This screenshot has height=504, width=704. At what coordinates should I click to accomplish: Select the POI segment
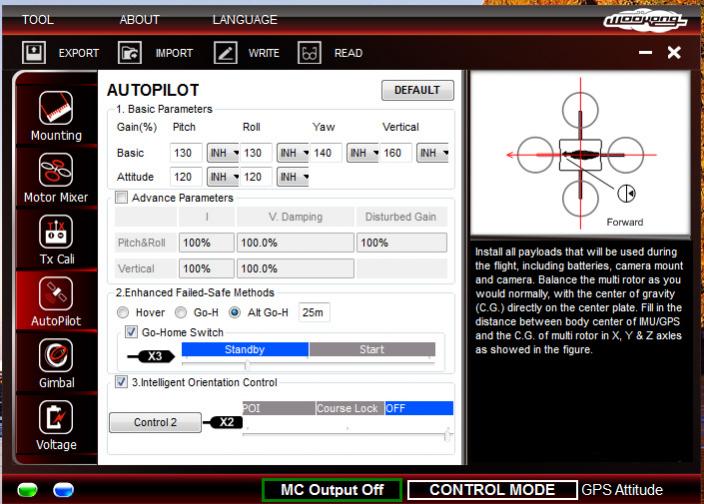(278, 408)
